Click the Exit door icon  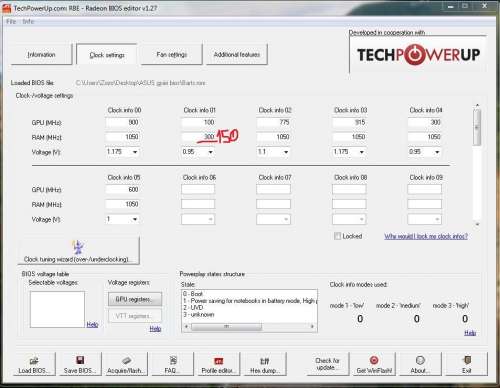pos(467,360)
